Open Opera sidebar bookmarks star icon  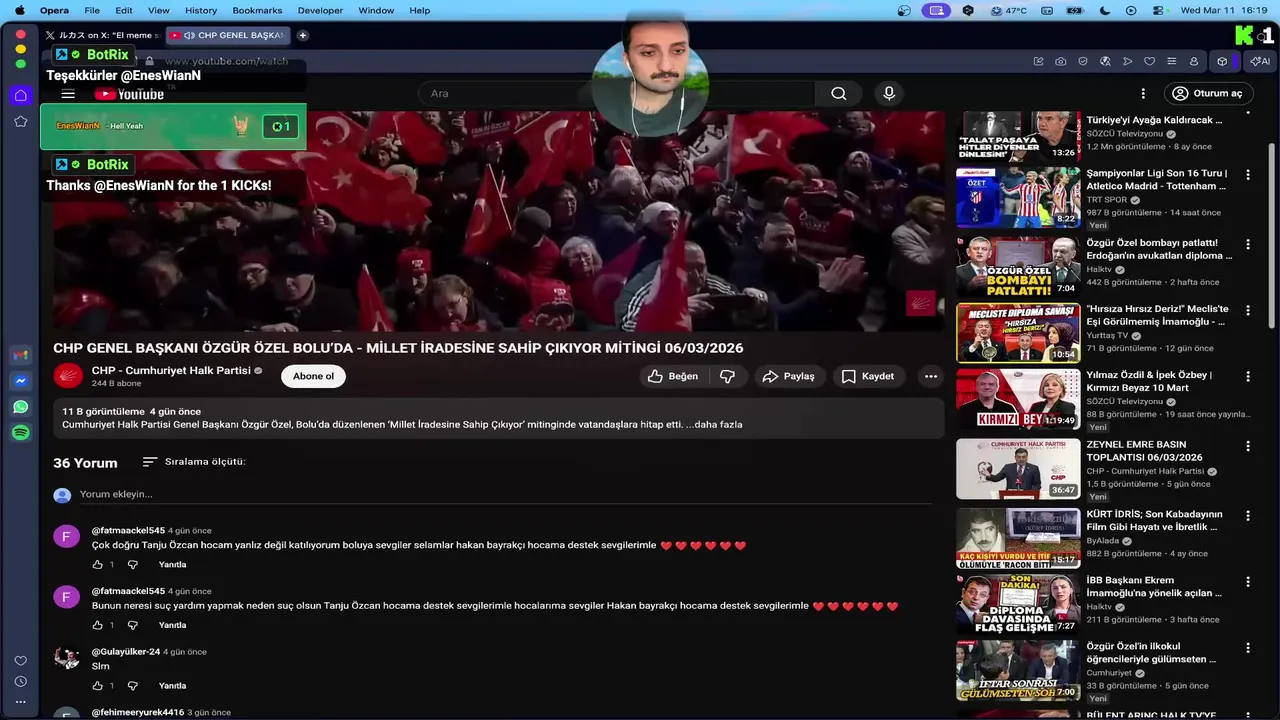tap(20, 121)
